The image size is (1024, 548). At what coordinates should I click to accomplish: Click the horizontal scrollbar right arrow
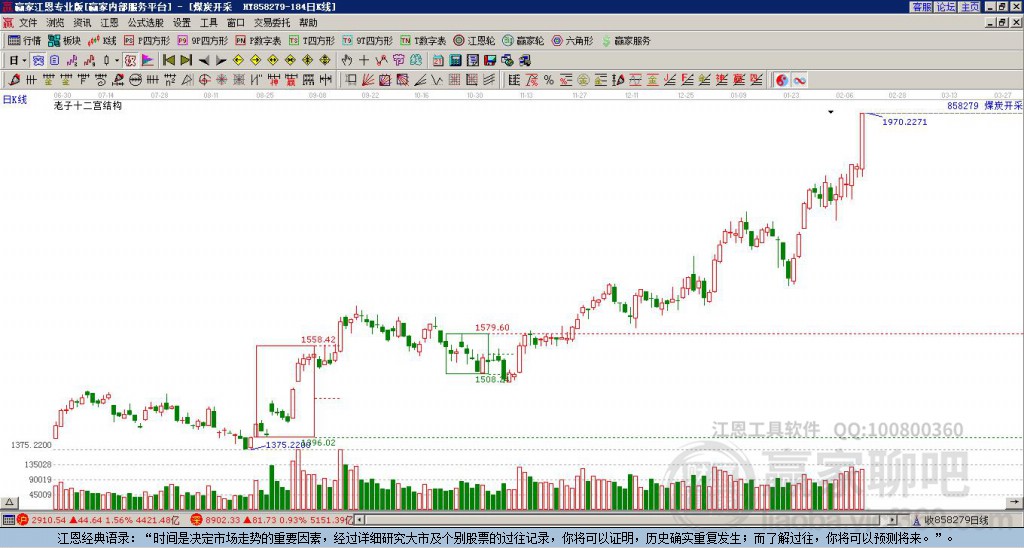[x=893, y=520]
